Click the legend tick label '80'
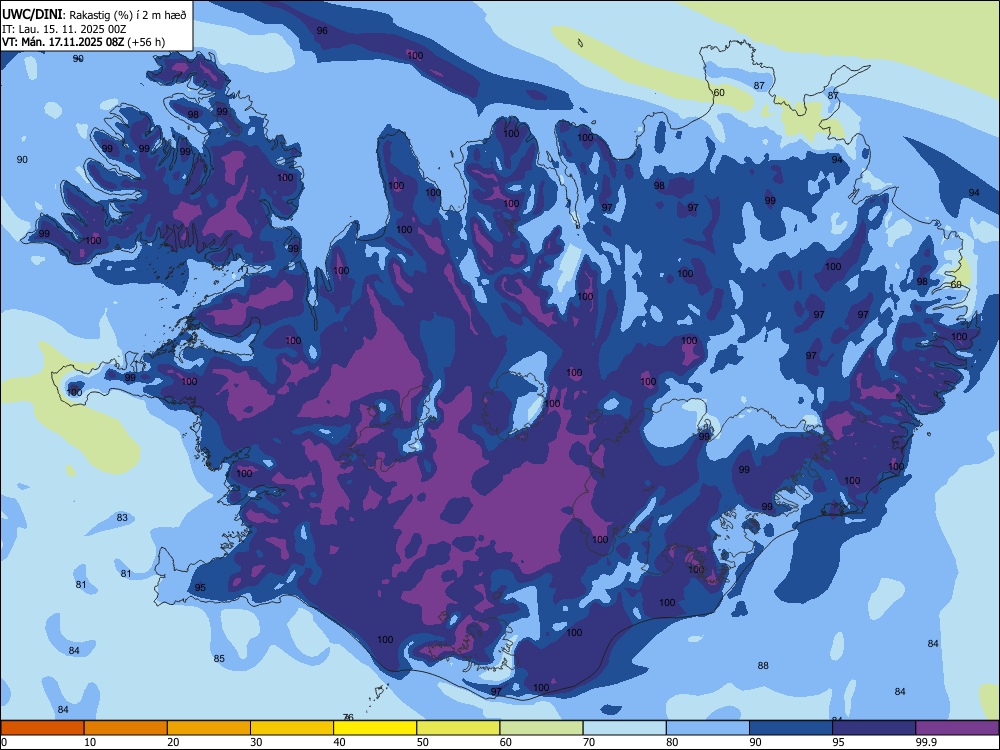The height and width of the screenshot is (750, 1000). click(672, 742)
